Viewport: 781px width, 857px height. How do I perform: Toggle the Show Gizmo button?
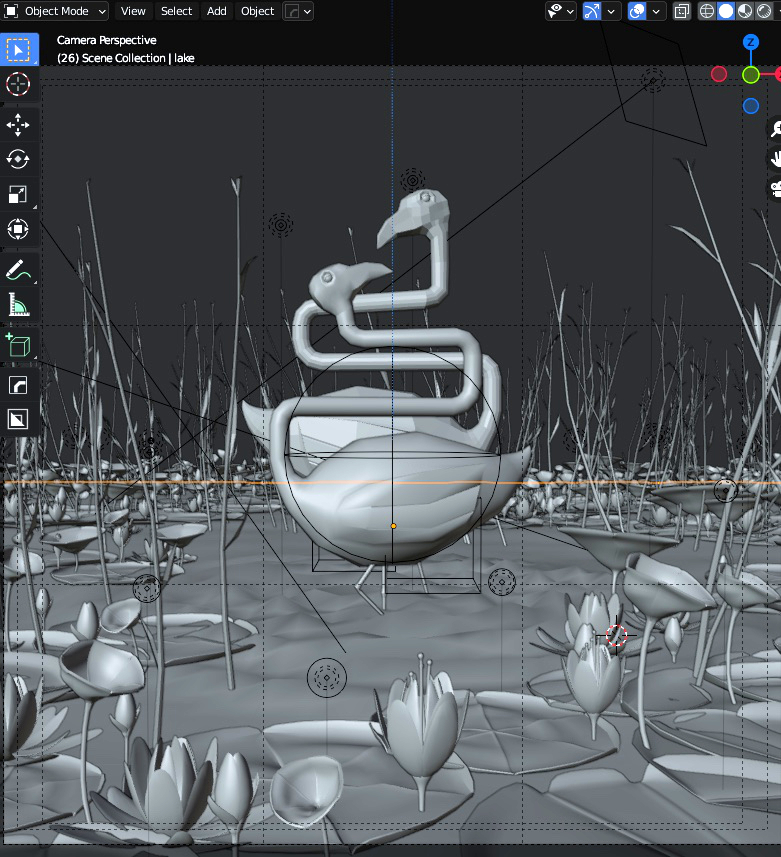(592, 11)
